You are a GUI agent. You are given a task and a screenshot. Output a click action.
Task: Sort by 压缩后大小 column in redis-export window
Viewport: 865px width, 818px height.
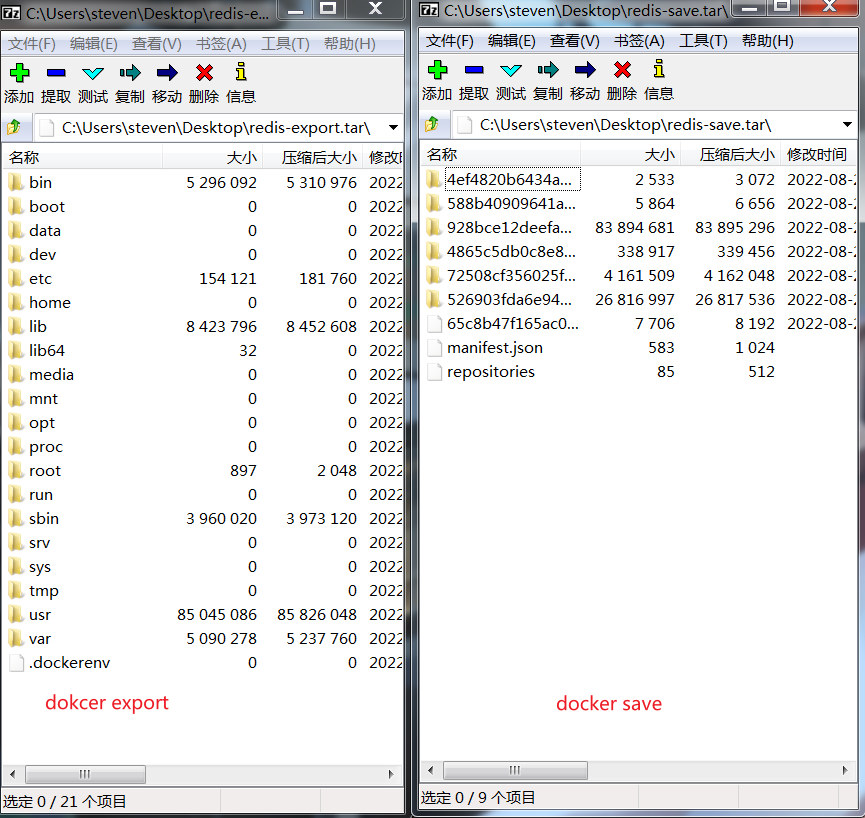[x=313, y=158]
